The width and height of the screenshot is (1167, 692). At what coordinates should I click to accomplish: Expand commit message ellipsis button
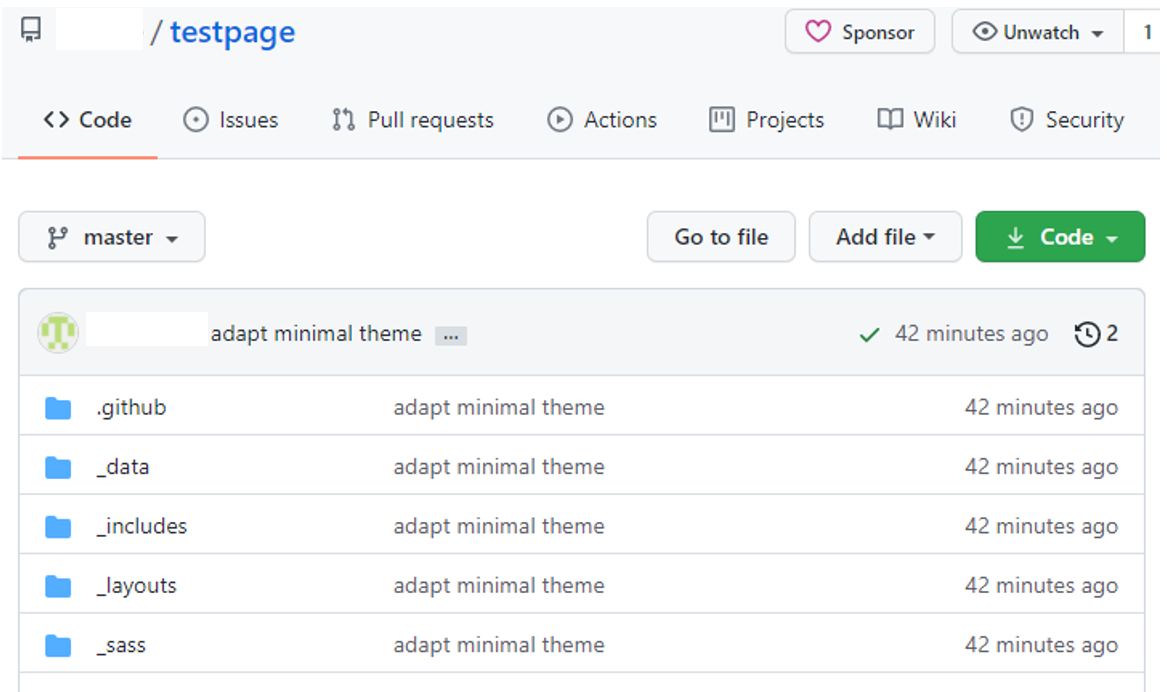coord(451,336)
